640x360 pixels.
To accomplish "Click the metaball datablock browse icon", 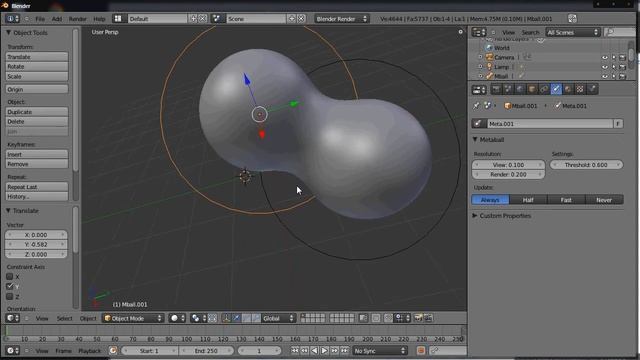I will [479, 123].
